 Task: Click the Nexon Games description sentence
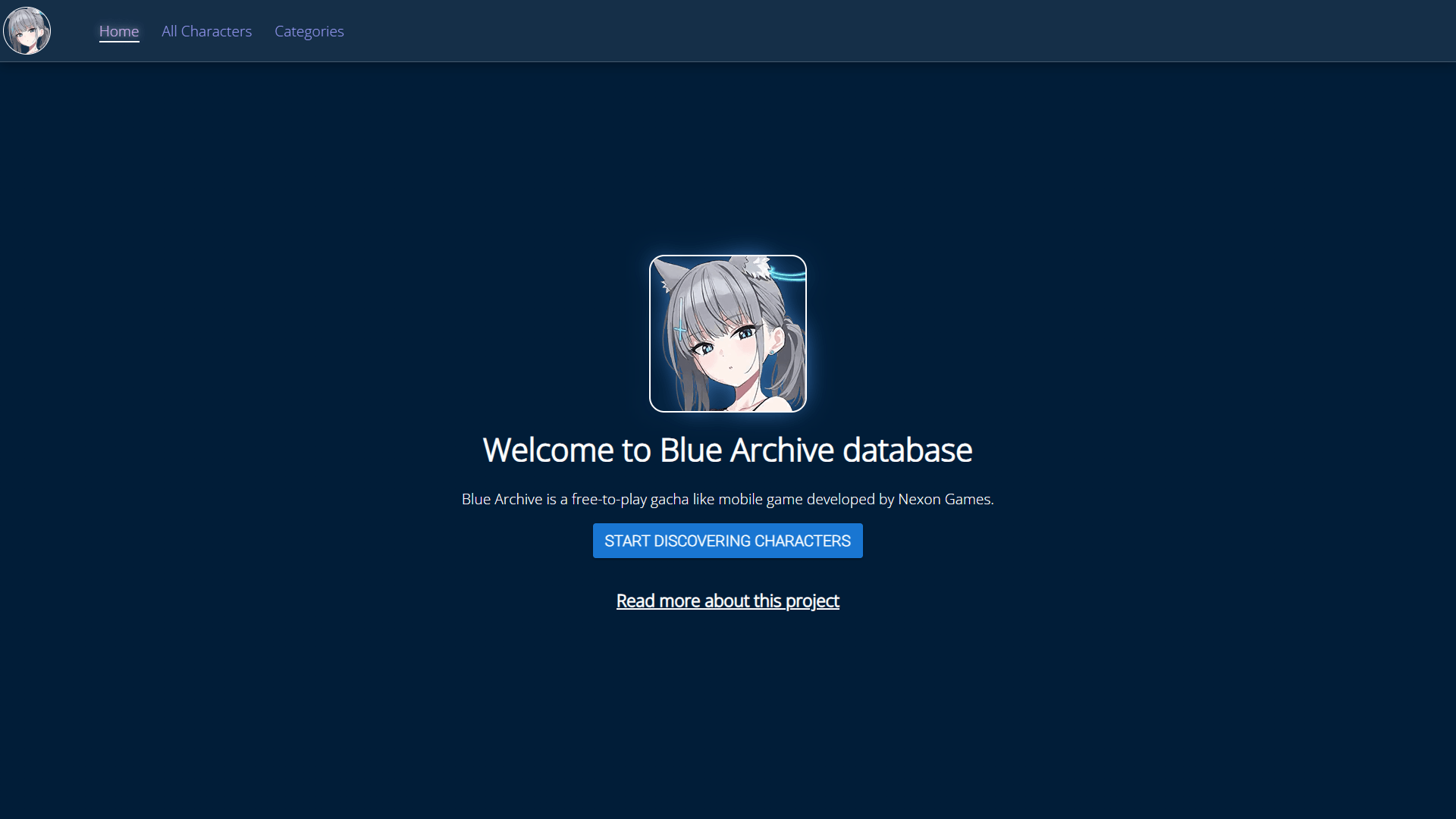coord(728,499)
